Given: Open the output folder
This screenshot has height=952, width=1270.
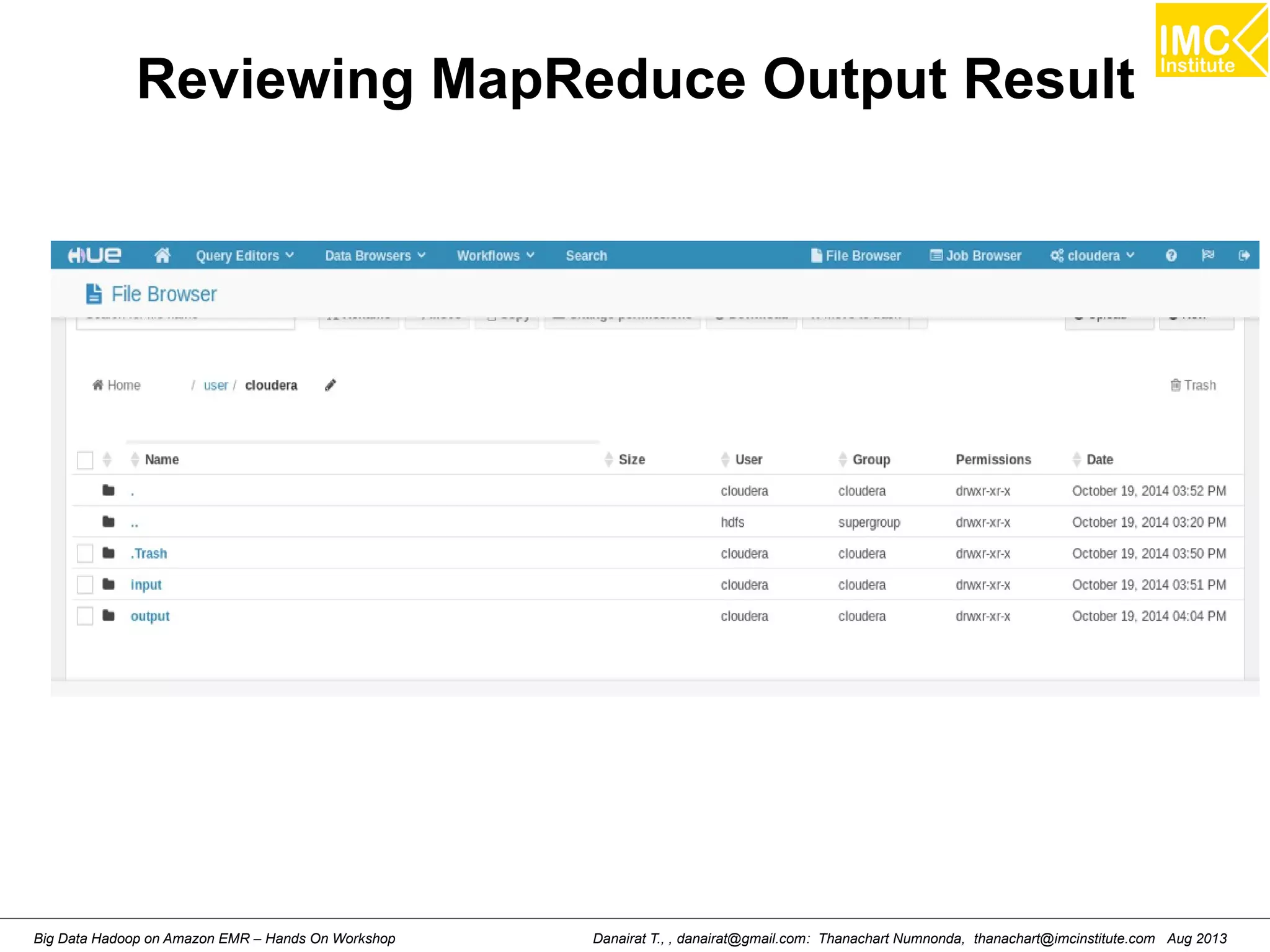Looking at the screenshot, I should pyautogui.click(x=150, y=617).
